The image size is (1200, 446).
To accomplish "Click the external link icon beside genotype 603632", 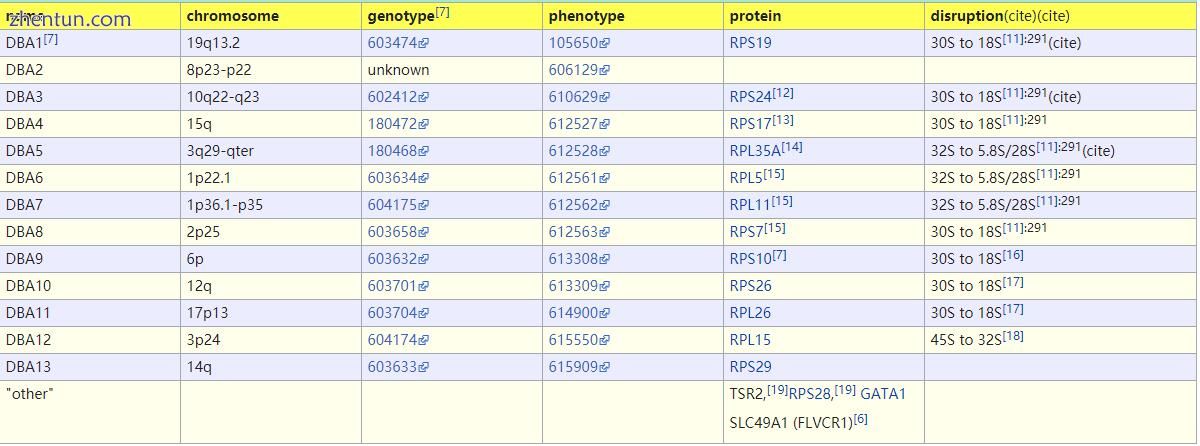I will [424, 260].
